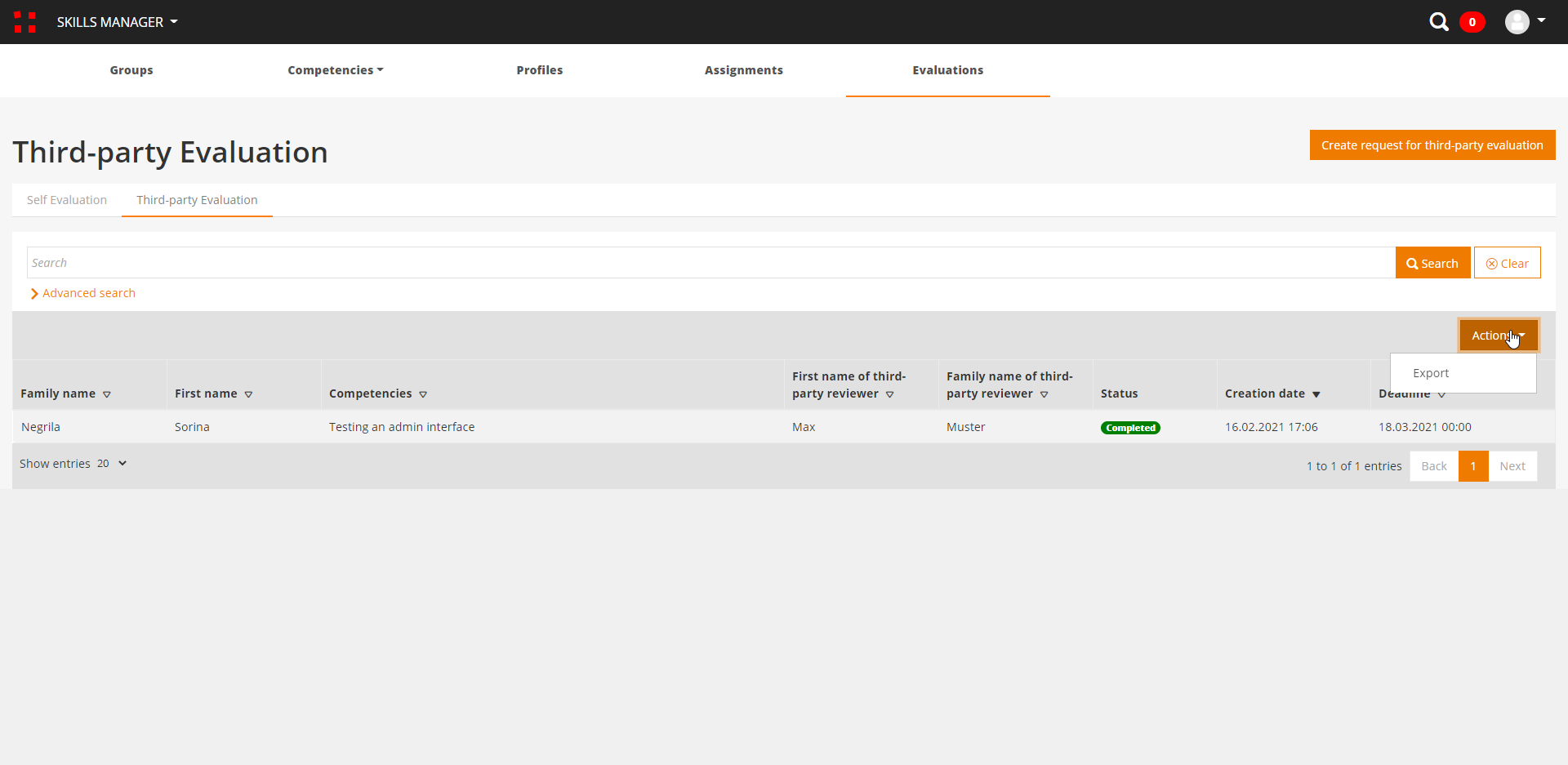The width and height of the screenshot is (1568, 765).
Task: Click the red app grid logo icon
Action: point(24,22)
